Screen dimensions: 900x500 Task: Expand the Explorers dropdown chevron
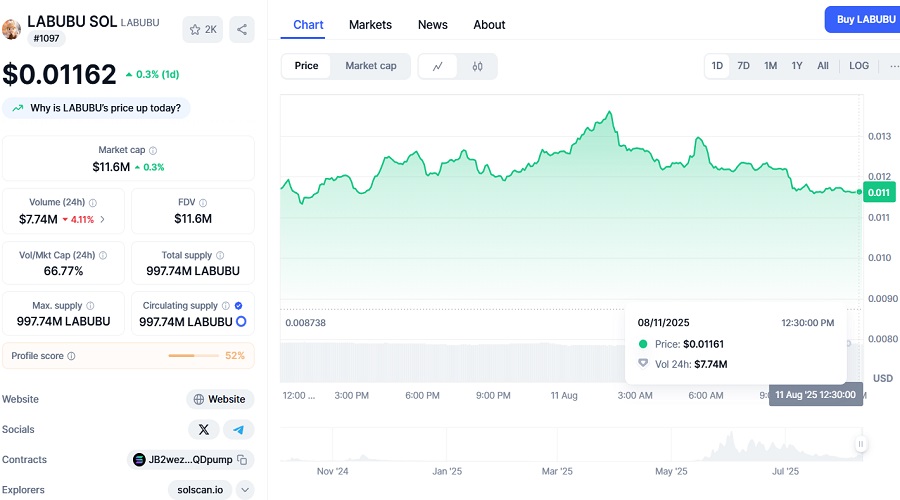click(x=245, y=490)
